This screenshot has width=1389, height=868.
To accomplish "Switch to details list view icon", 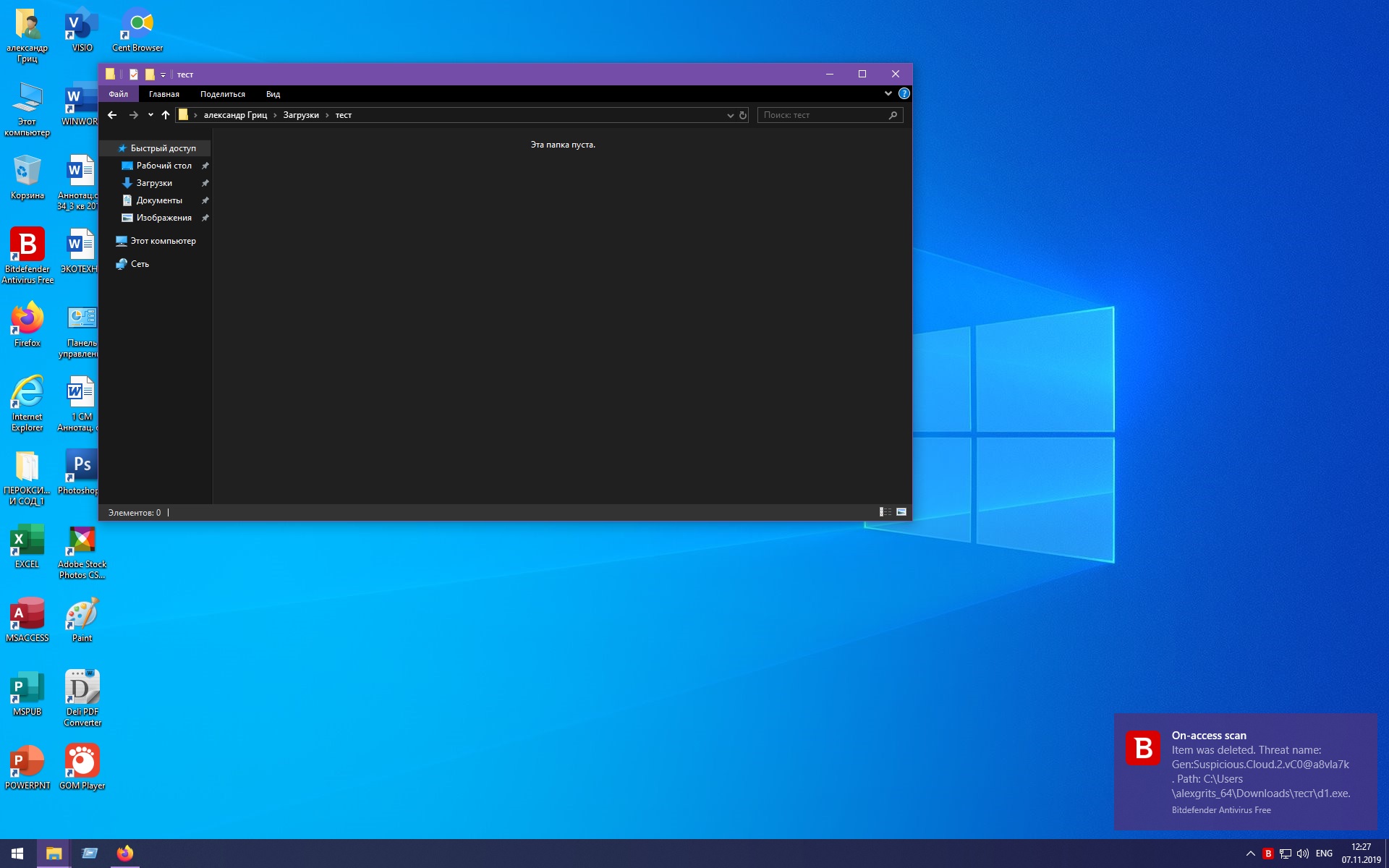I will [x=885, y=512].
